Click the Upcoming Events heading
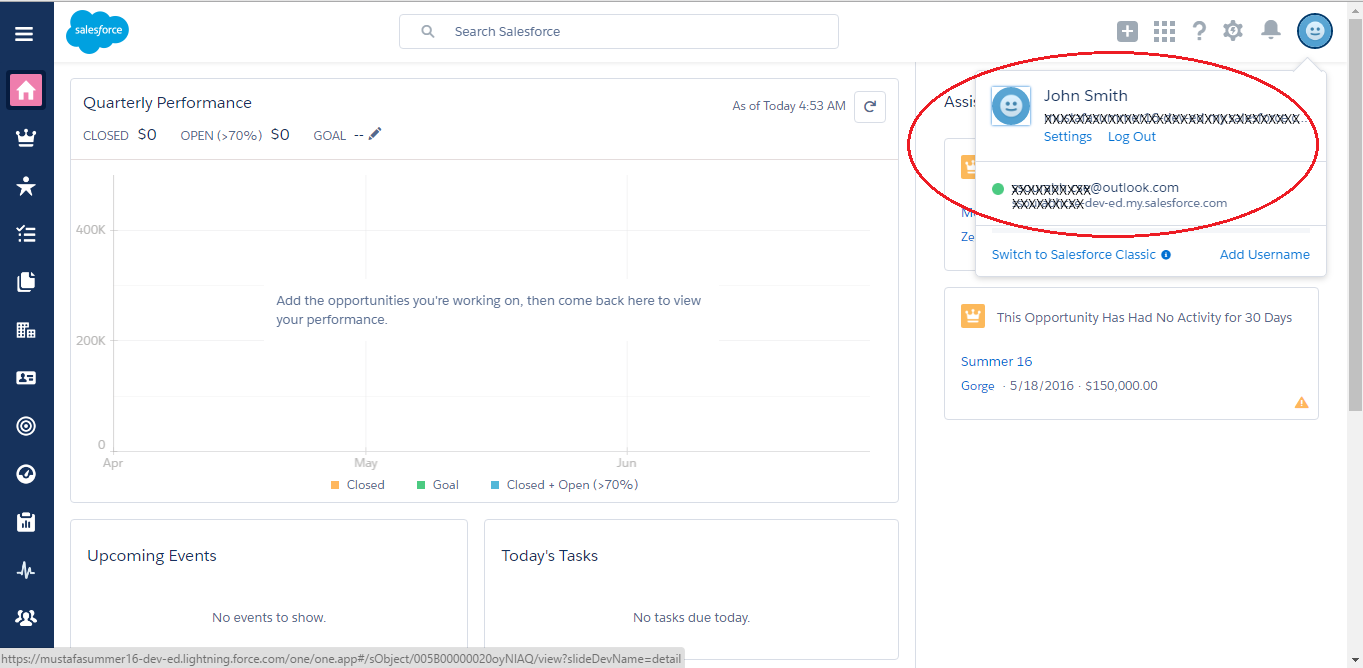1363x668 pixels. pos(152,556)
